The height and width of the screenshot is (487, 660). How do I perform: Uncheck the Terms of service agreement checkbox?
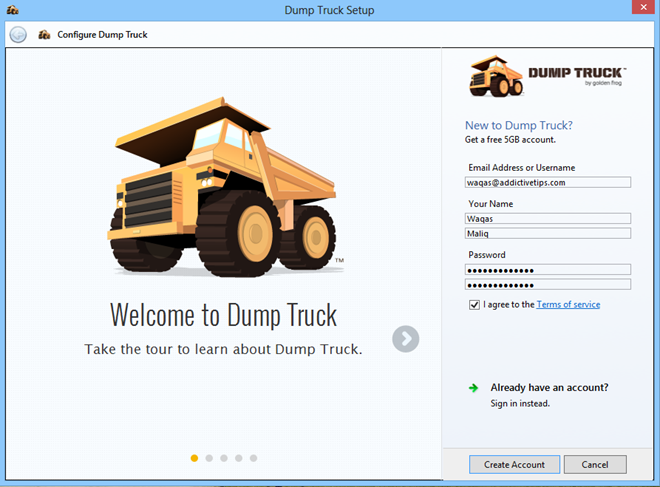tap(474, 305)
